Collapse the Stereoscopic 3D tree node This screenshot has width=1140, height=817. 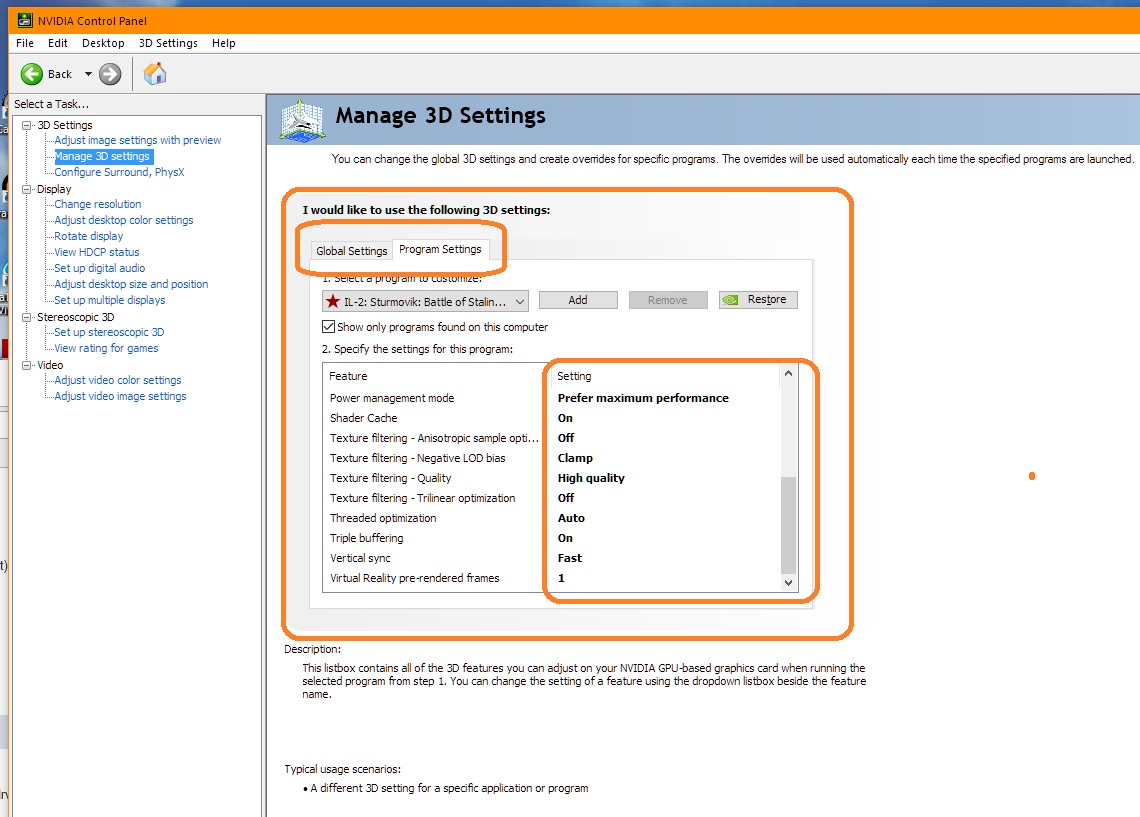point(27,317)
